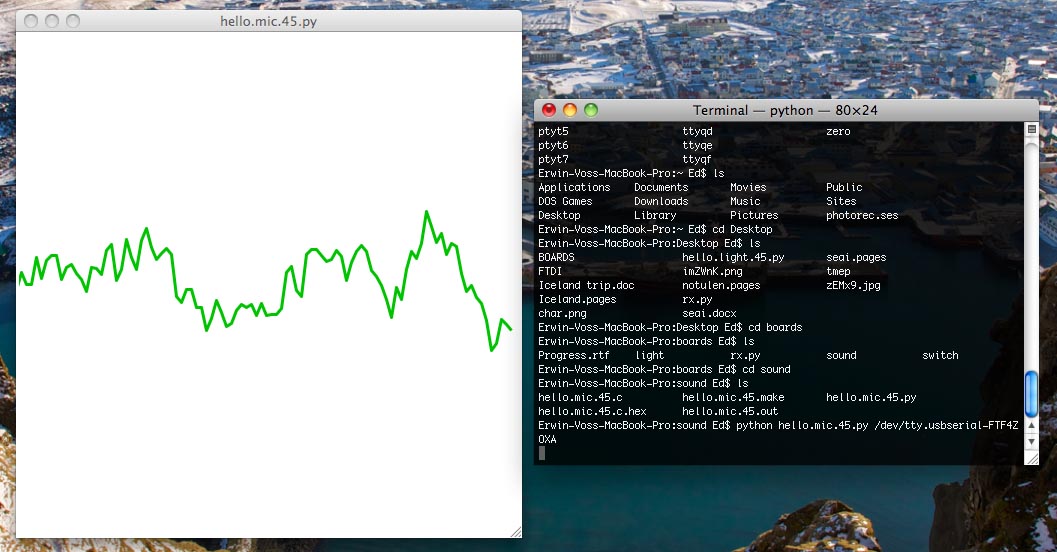Click the wrapped OXA text line

pos(547,439)
